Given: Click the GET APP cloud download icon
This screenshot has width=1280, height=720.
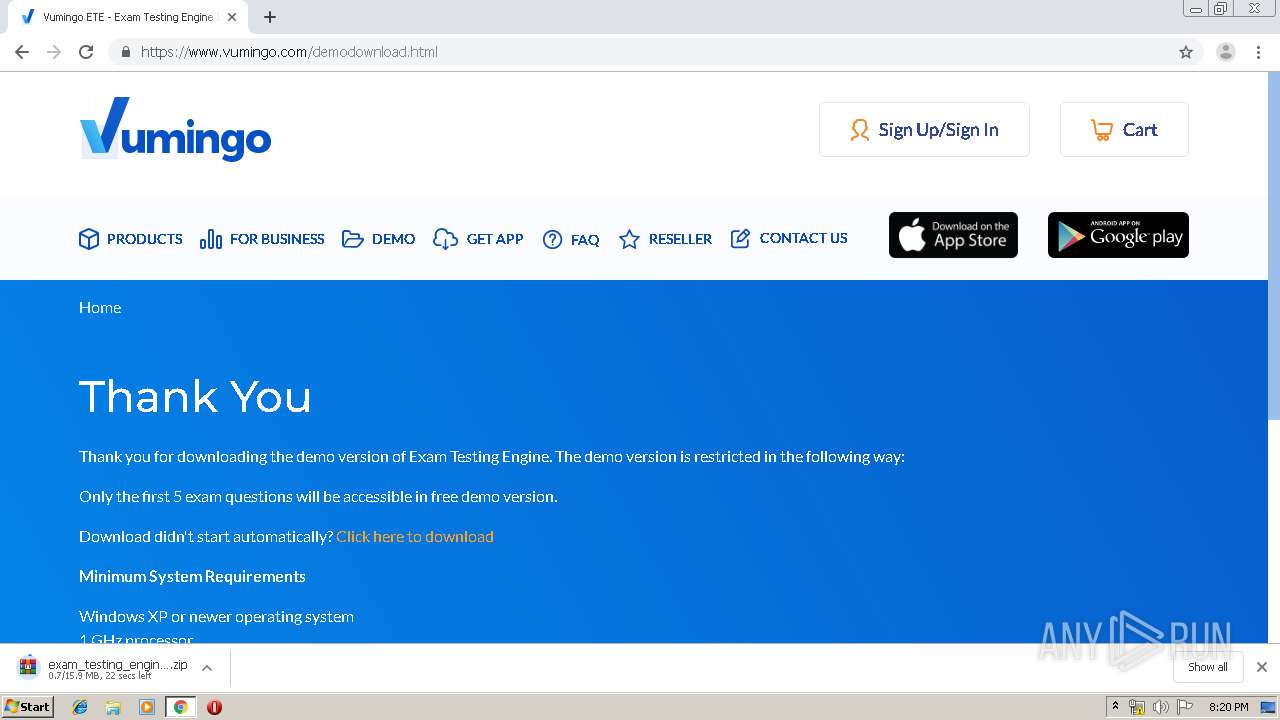Looking at the screenshot, I should [x=445, y=239].
